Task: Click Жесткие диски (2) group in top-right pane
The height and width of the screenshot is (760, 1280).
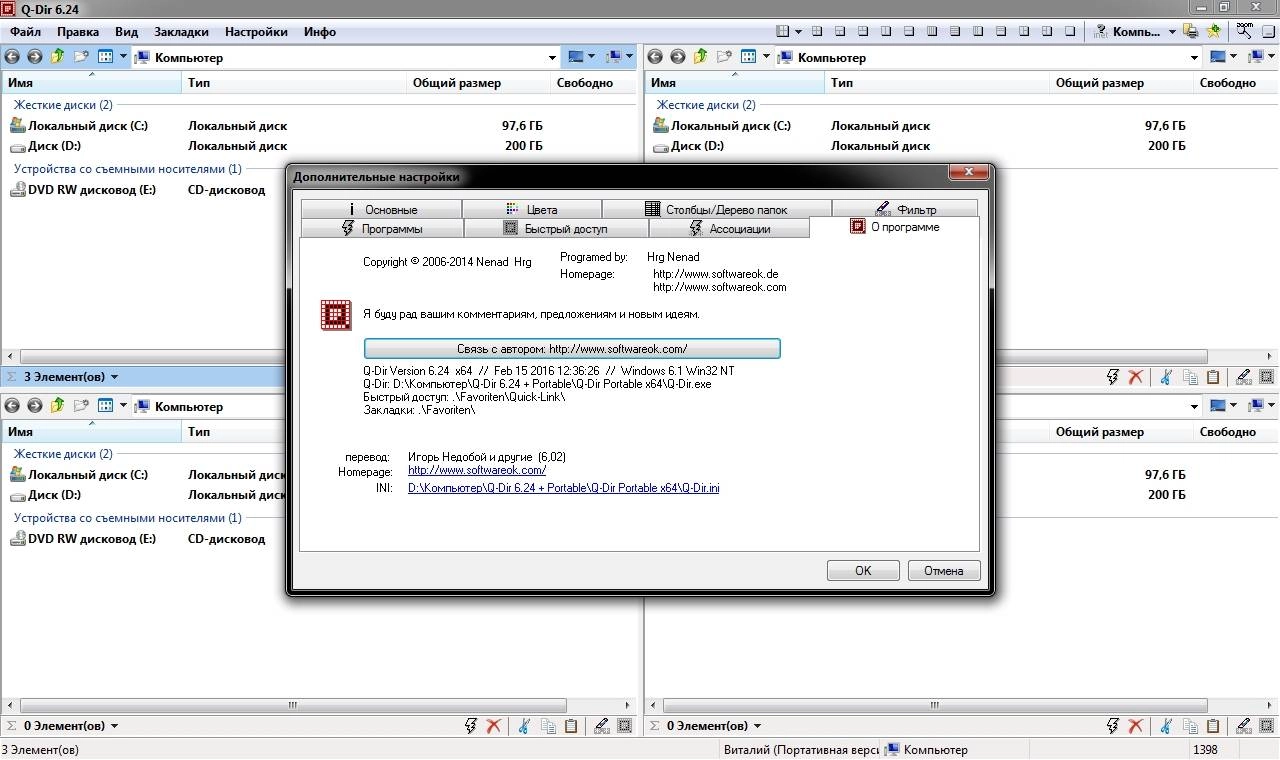Action: pyautogui.click(x=706, y=105)
